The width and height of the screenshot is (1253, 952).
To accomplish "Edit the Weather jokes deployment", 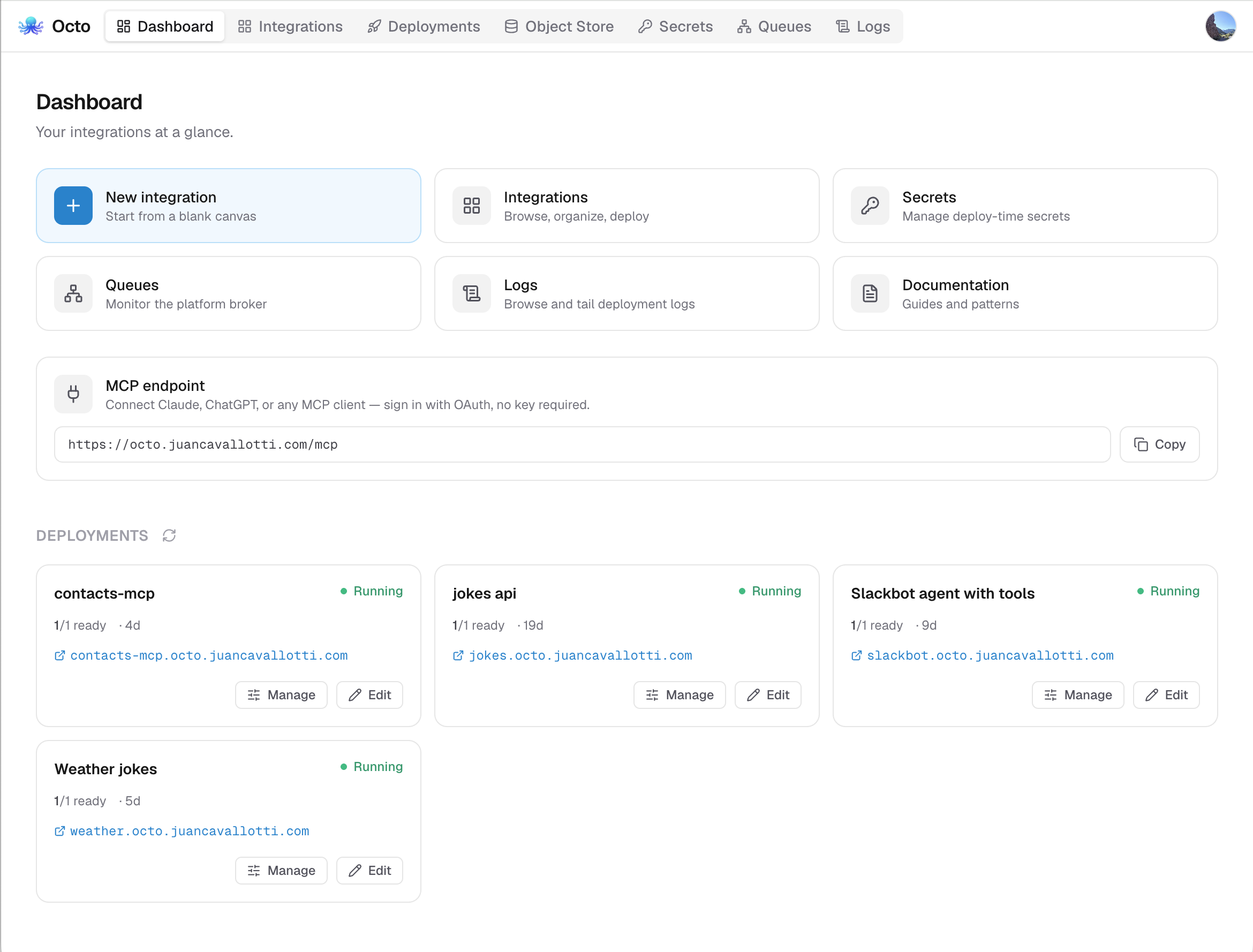I will [x=369, y=871].
